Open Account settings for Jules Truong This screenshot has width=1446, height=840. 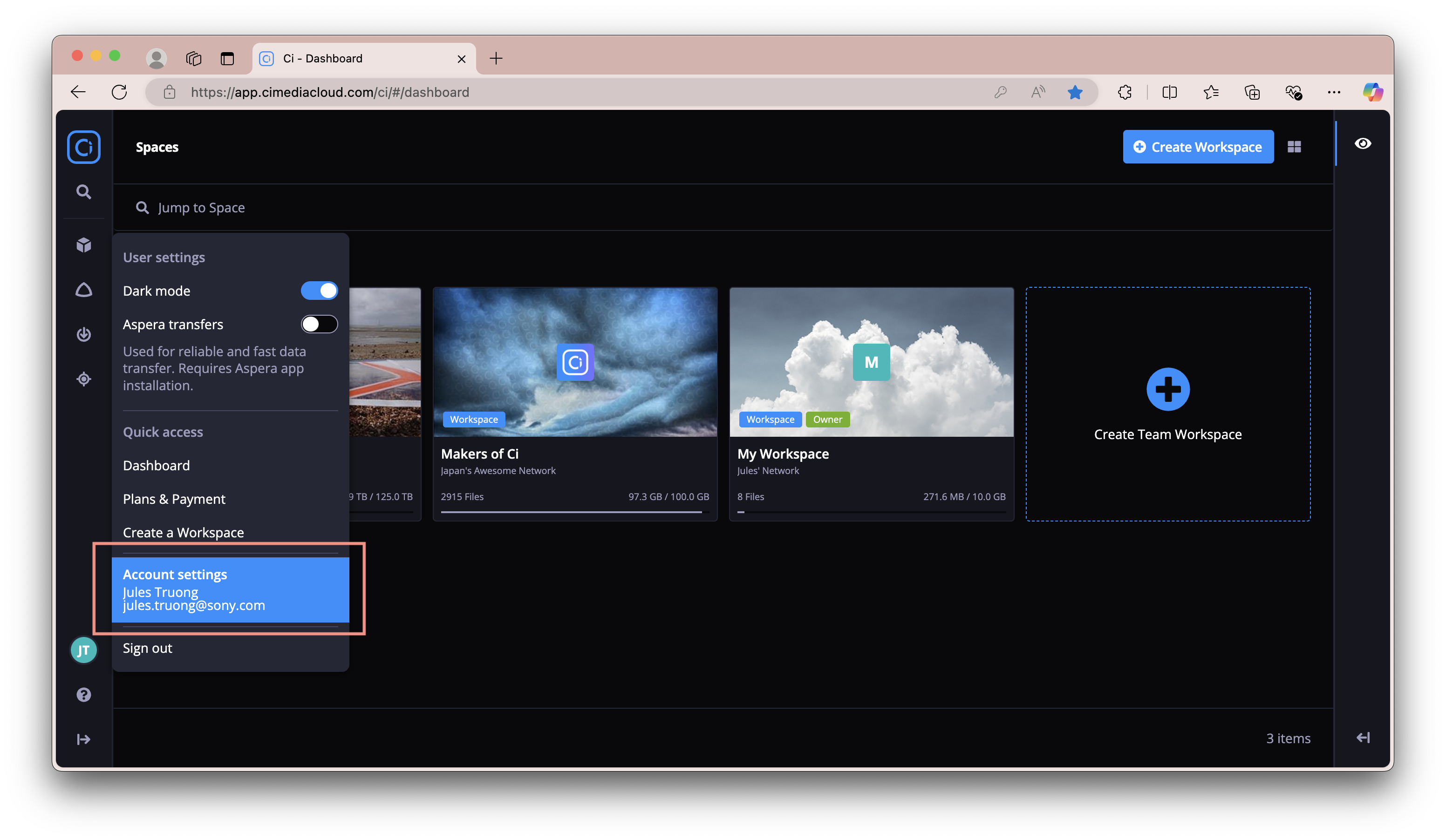point(231,590)
